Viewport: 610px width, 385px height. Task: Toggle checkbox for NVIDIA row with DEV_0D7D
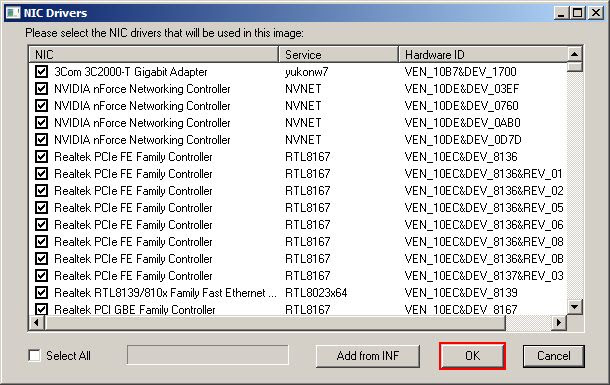point(41,140)
